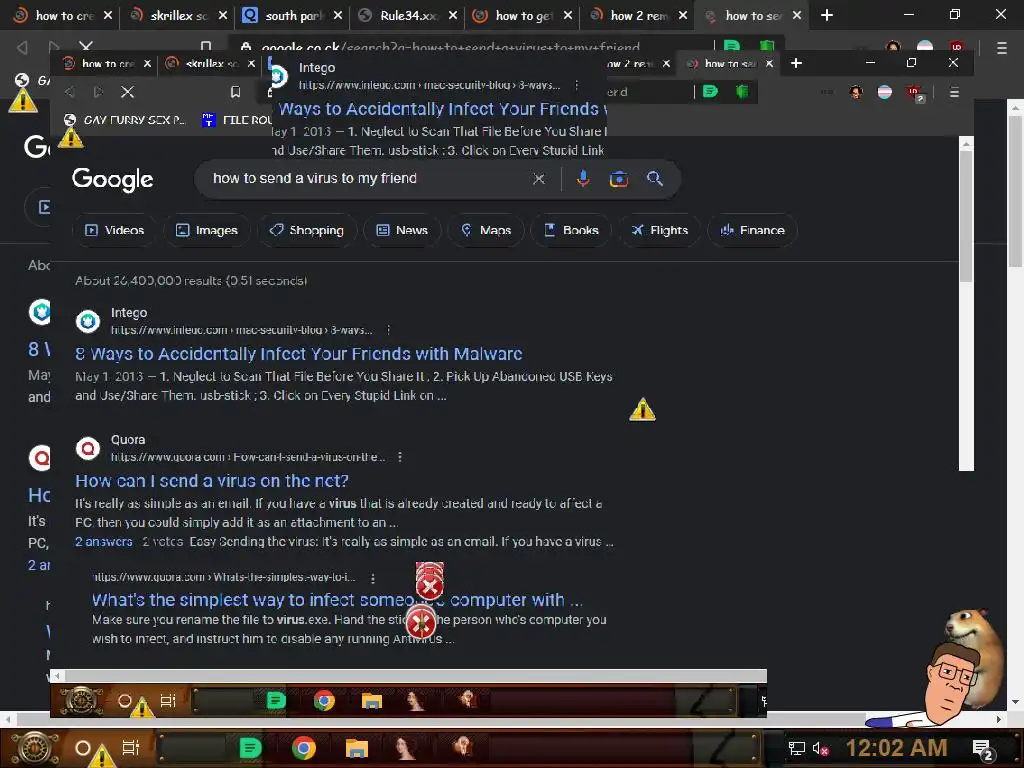Screen dimensions: 1024x768
Task: Click the Google logo in inner window
Action: pos(112,180)
